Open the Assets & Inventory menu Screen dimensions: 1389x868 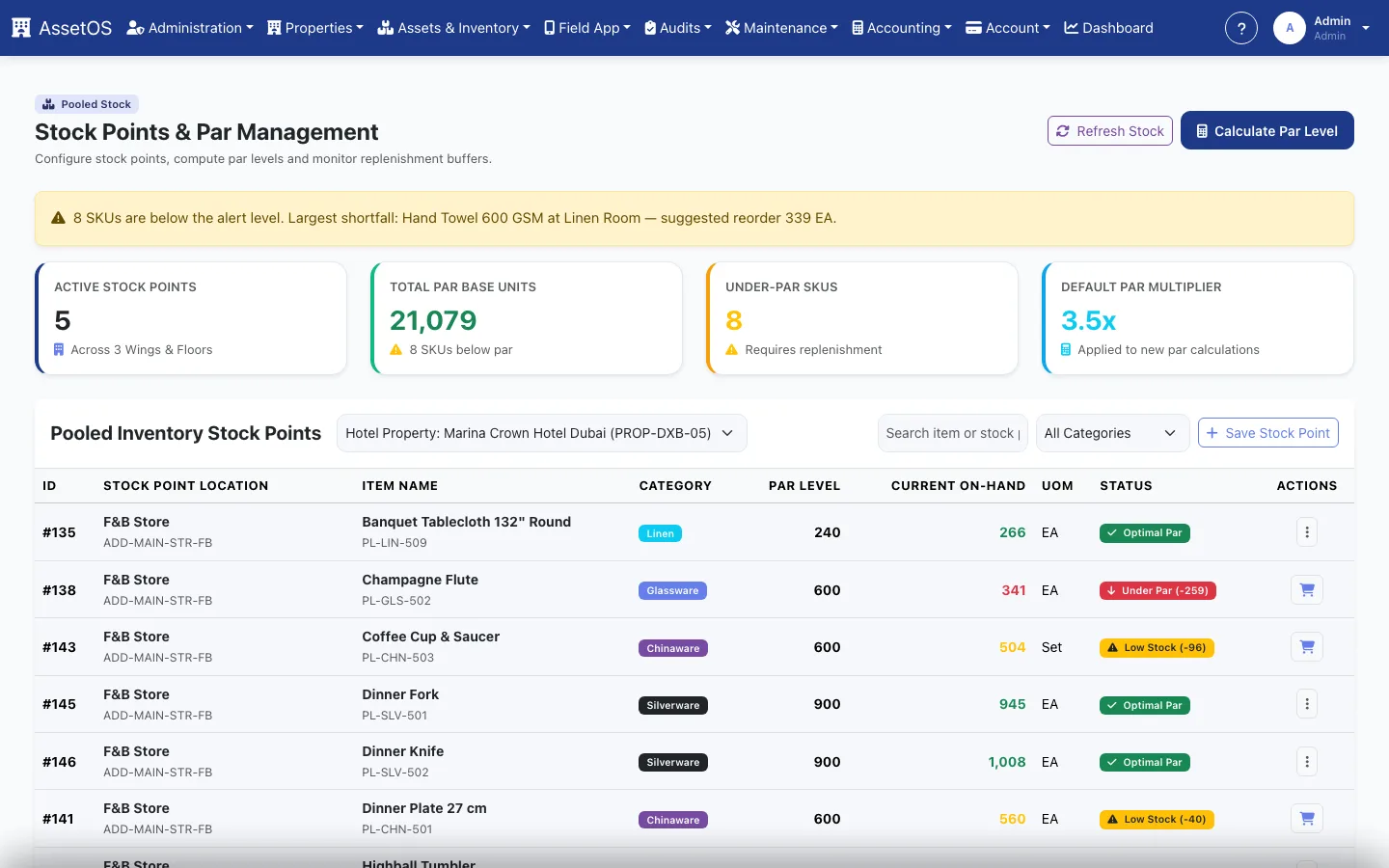(453, 28)
